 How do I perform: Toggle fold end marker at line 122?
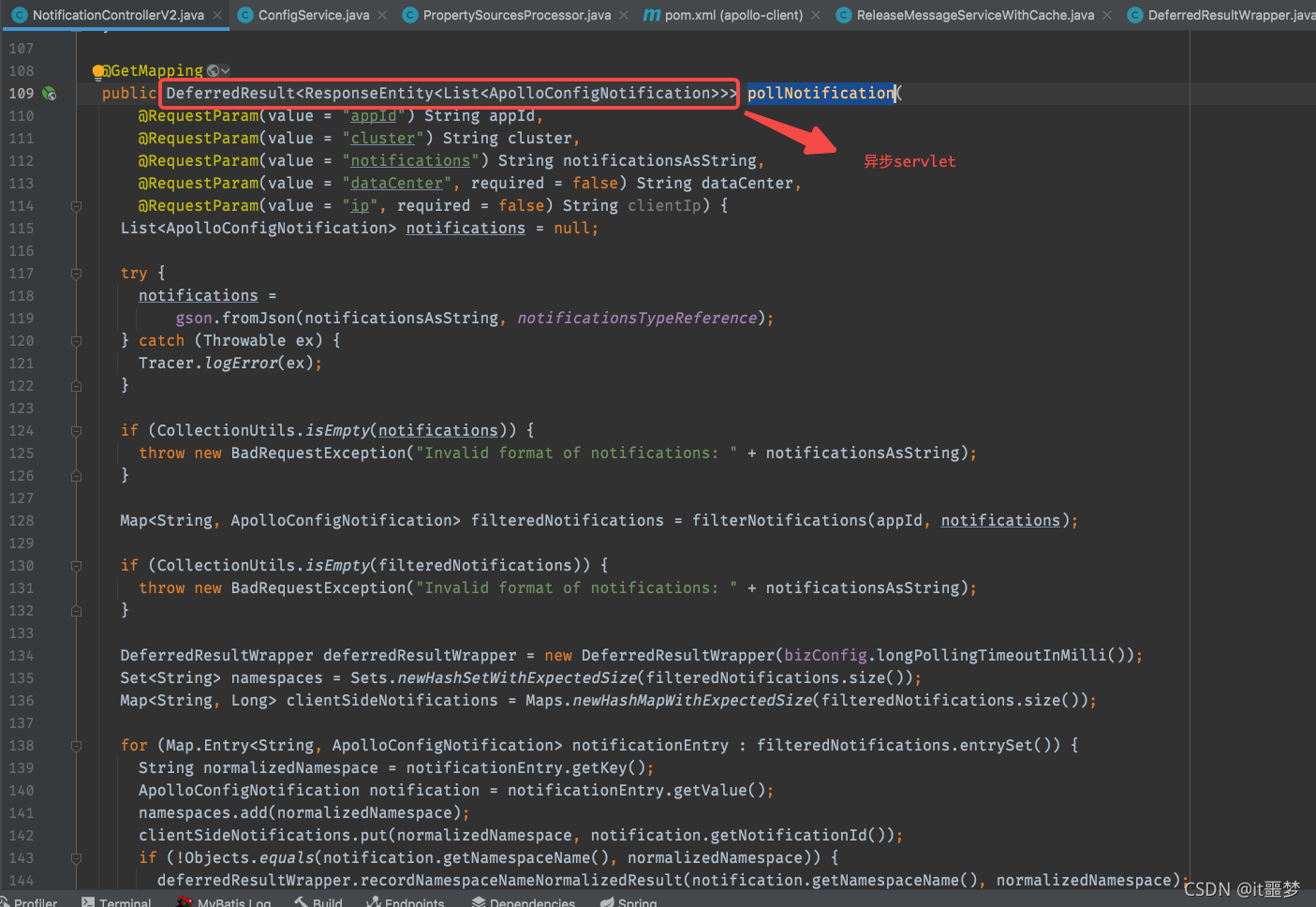tap(77, 386)
